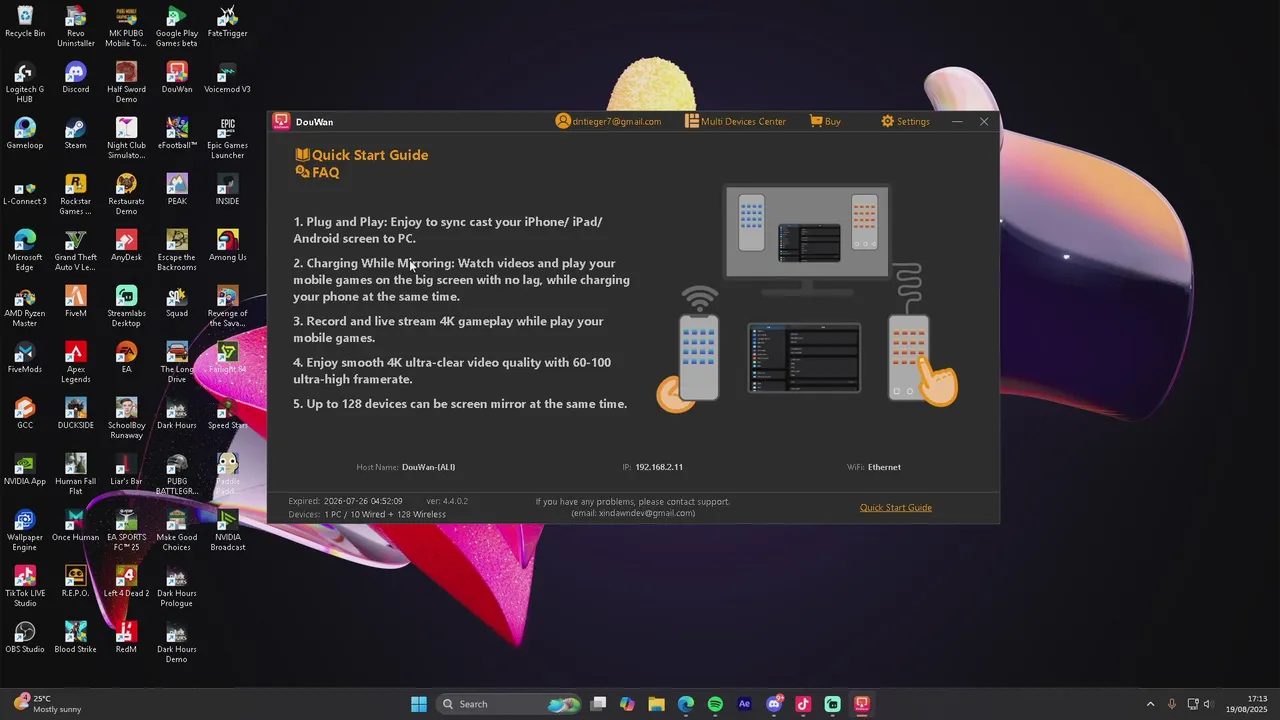This screenshot has width=1280, height=720.
Task: Select the FiveMods desktop icon
Action: 25,358
